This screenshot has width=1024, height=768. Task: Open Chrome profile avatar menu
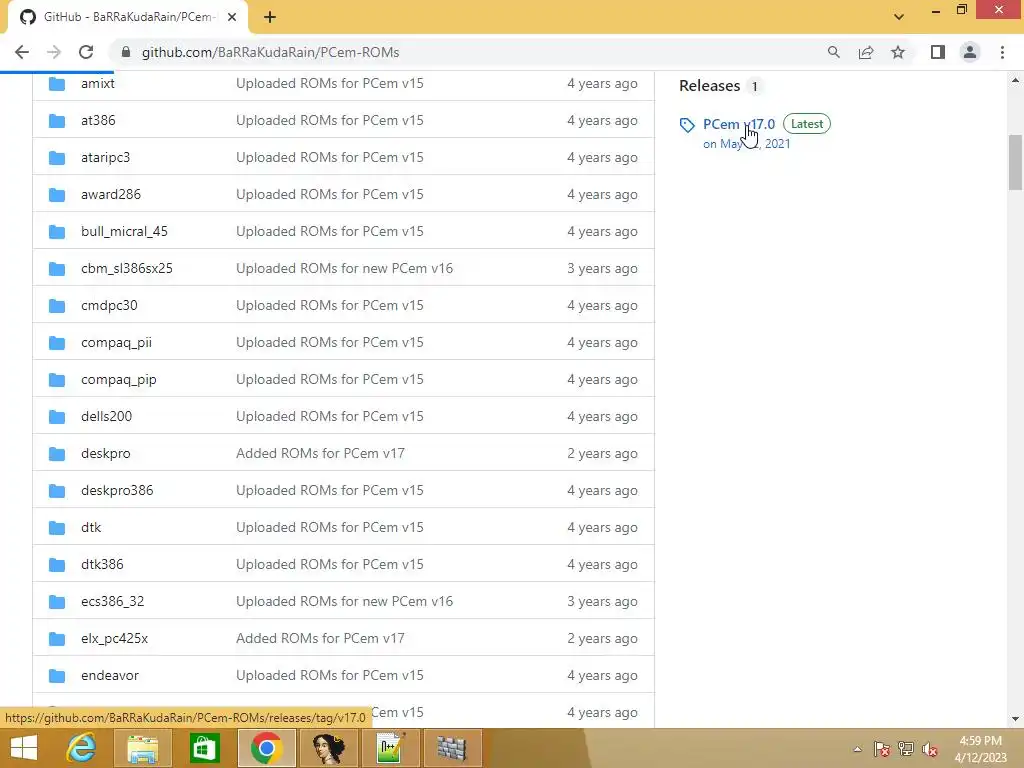point(970,52)
